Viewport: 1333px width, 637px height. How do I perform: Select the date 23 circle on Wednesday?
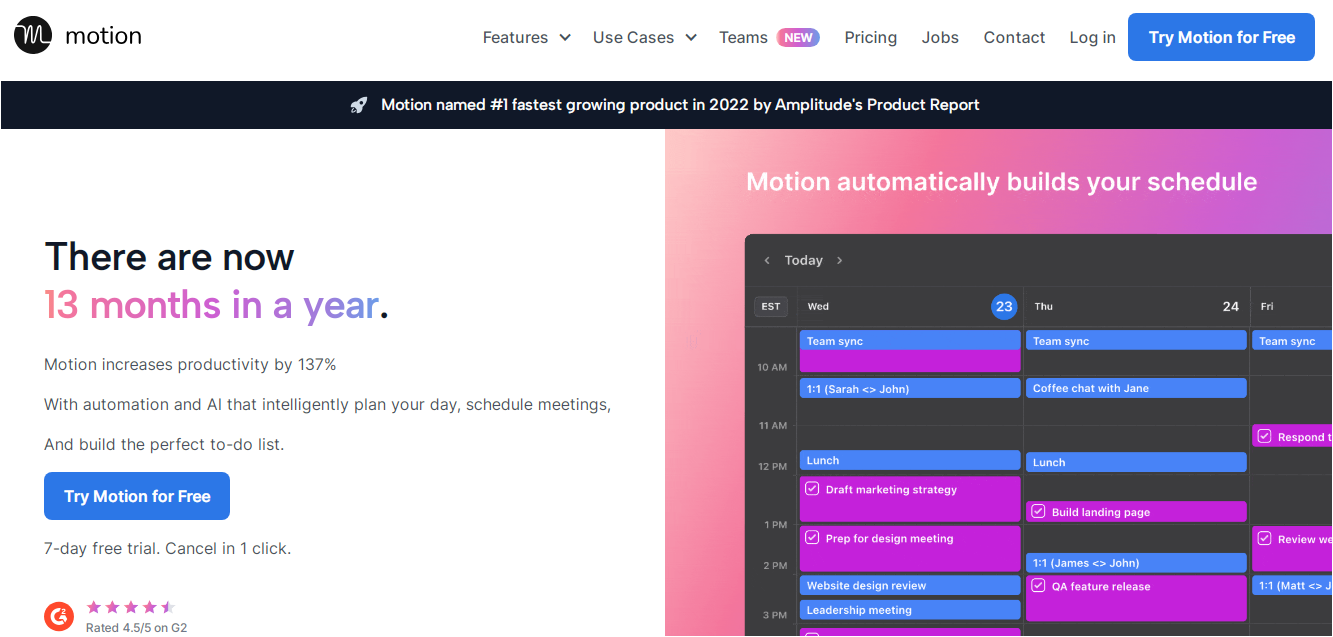point(1004,306)
